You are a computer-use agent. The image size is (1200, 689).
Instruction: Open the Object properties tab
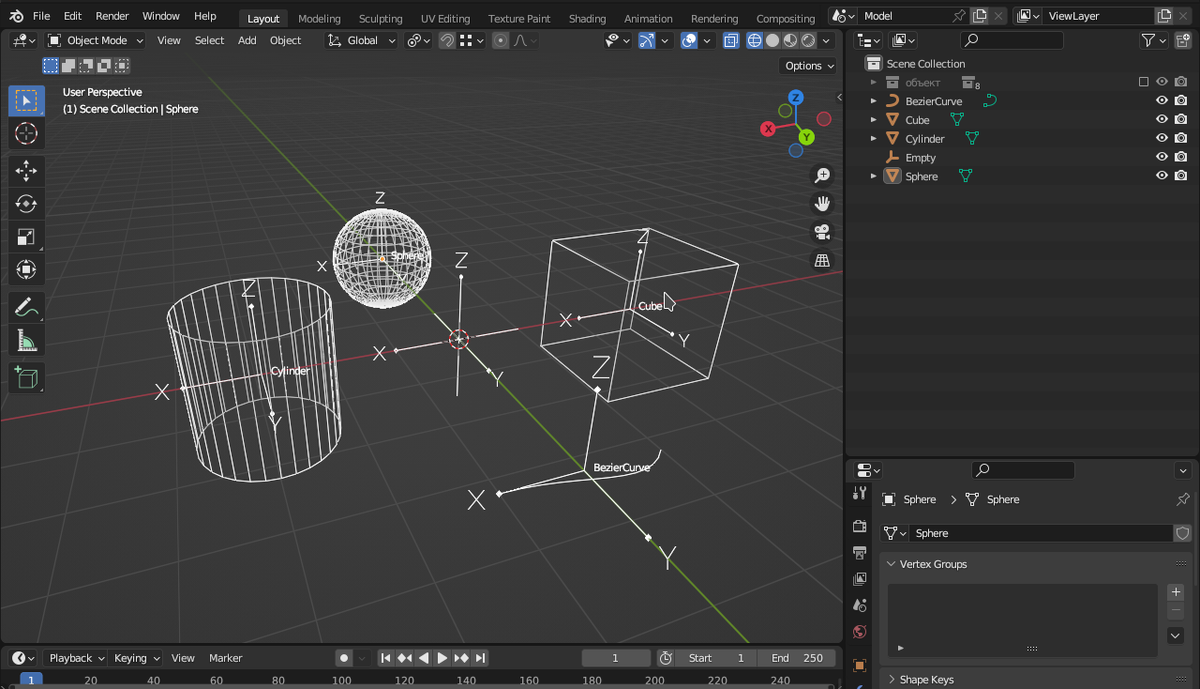tap(859, 665)
